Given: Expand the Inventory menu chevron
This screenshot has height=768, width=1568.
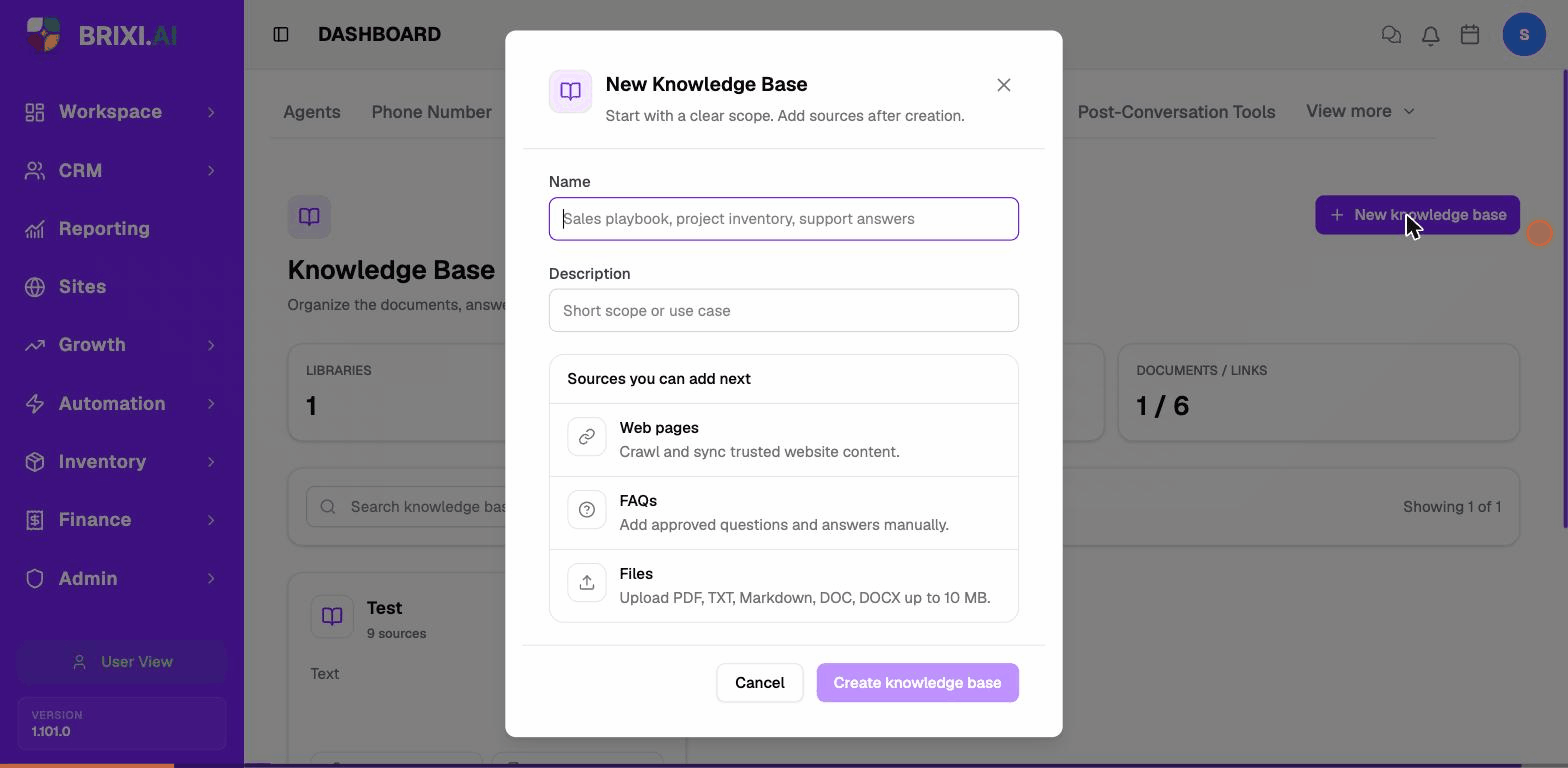Looking at the screenshot, I should (x=211, y=462).
